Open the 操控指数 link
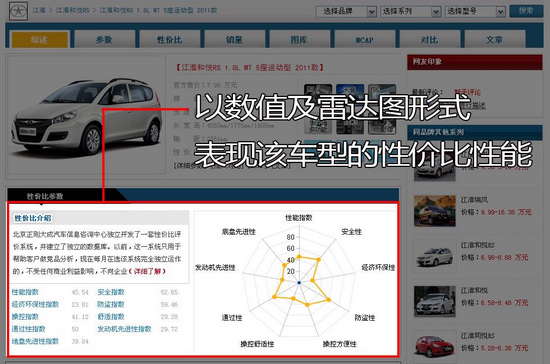 25,316
